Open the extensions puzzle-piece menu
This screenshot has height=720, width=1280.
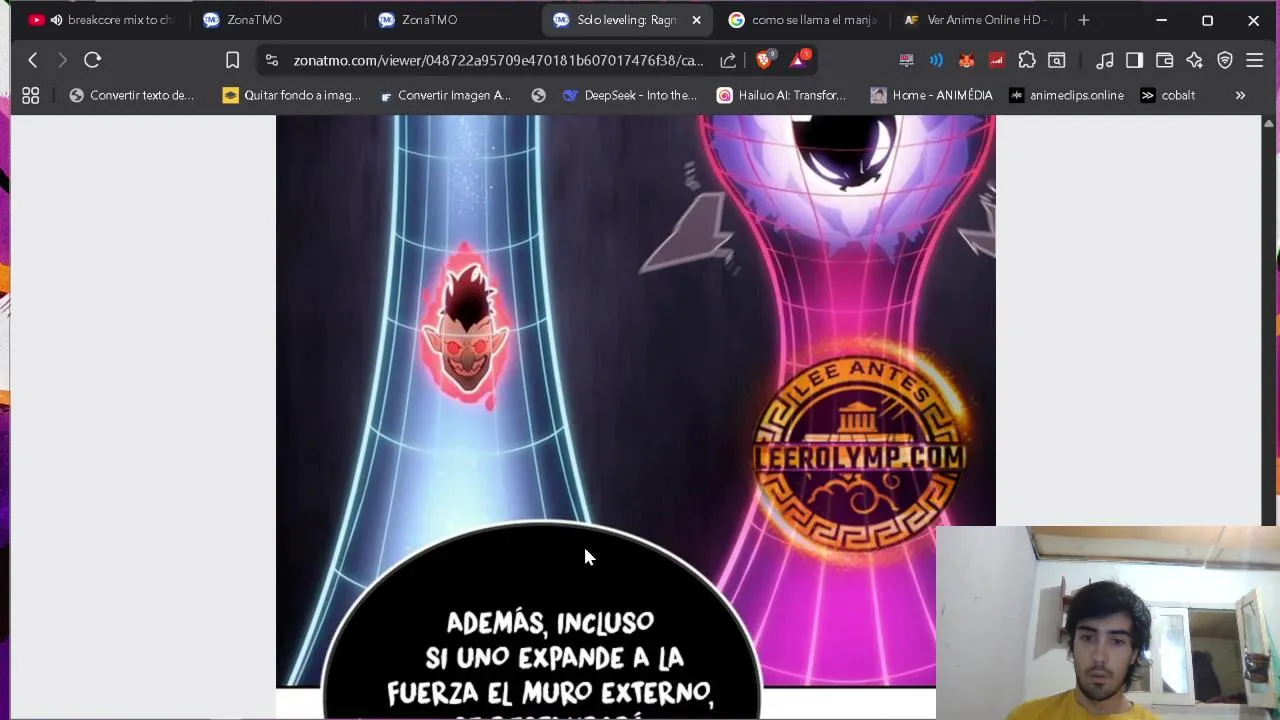pyautogui.click(x=1027, y=60)
